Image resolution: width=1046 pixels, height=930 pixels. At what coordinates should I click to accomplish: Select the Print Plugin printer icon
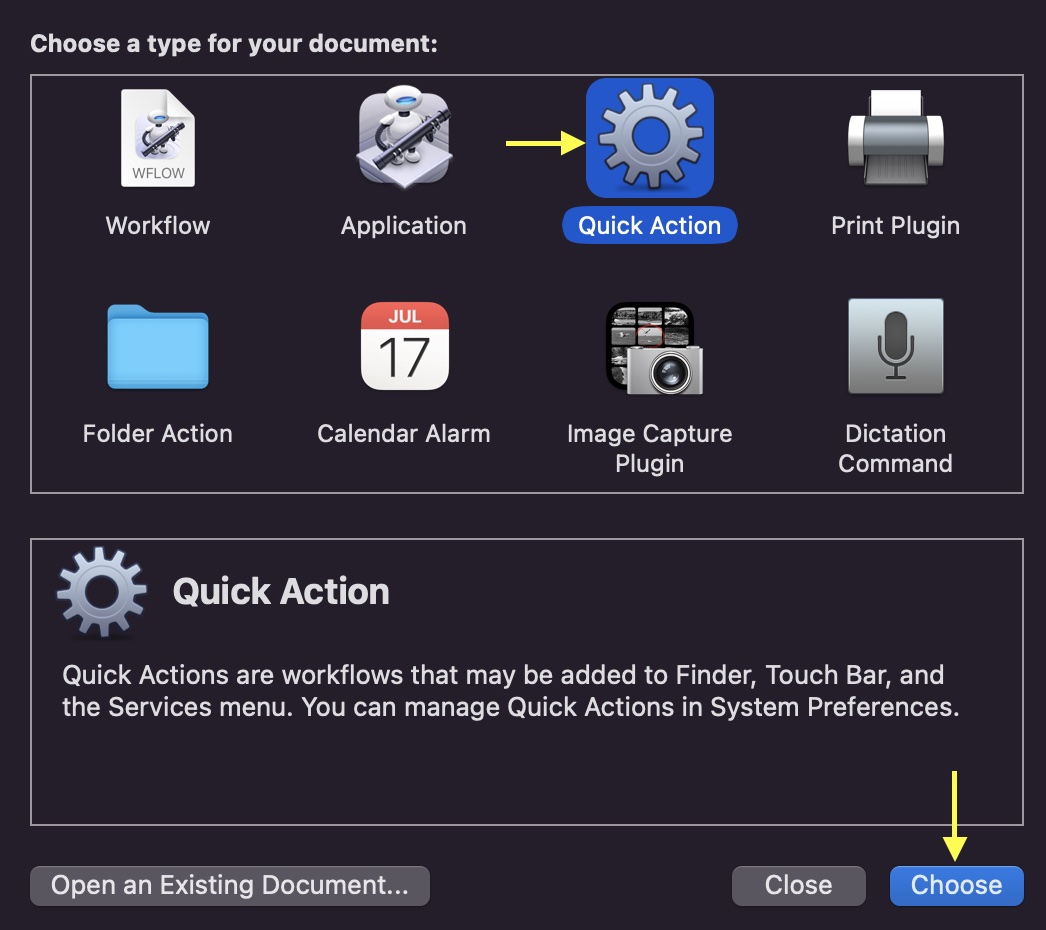[895, 136]
